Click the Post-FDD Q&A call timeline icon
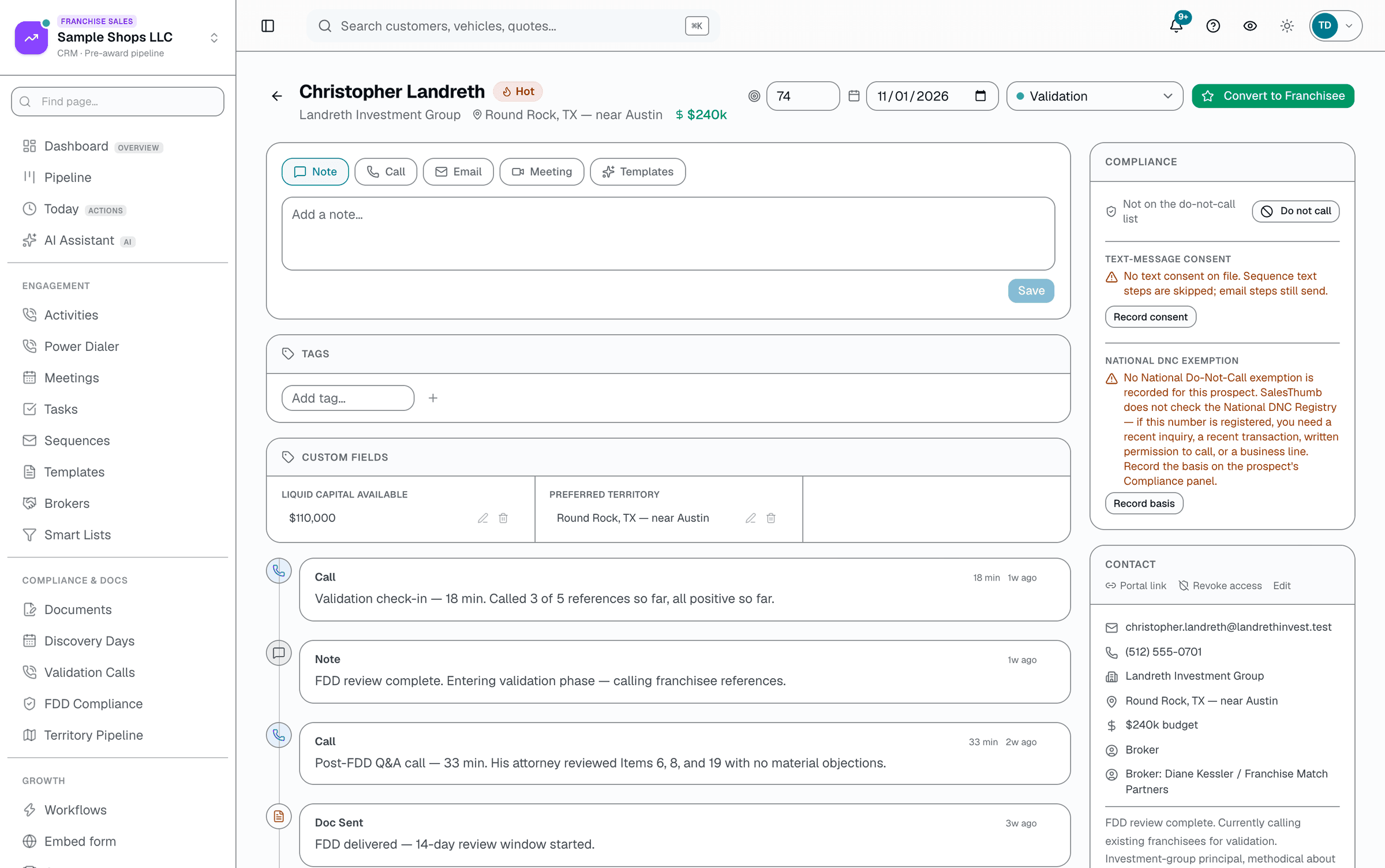The height and width of the screenshot is (868, 1385). tap(279, 735)
